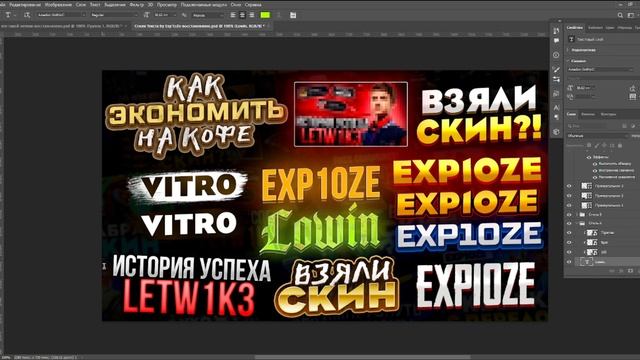Align text right in options bar
The height and width of the screenshot is (360, 640).
(252, 15)
